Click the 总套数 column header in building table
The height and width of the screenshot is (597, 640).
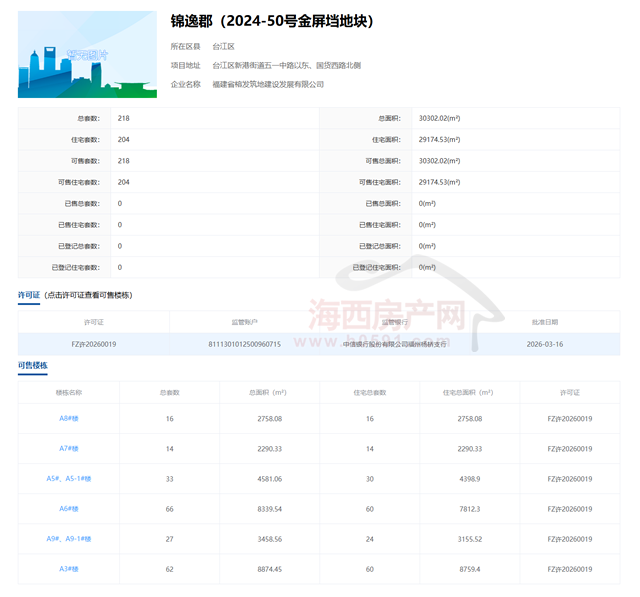(169, 392)
